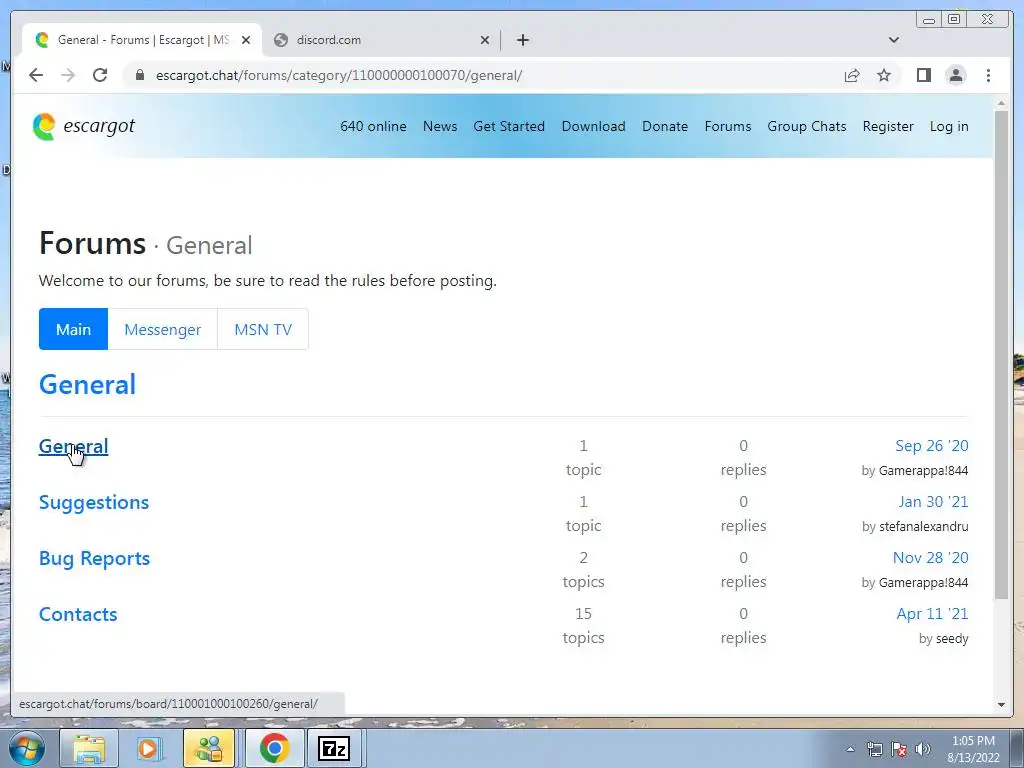Switch to the Messenger category tab
The width and height of the screenshot is (1024, 768).
coord(163,329)
